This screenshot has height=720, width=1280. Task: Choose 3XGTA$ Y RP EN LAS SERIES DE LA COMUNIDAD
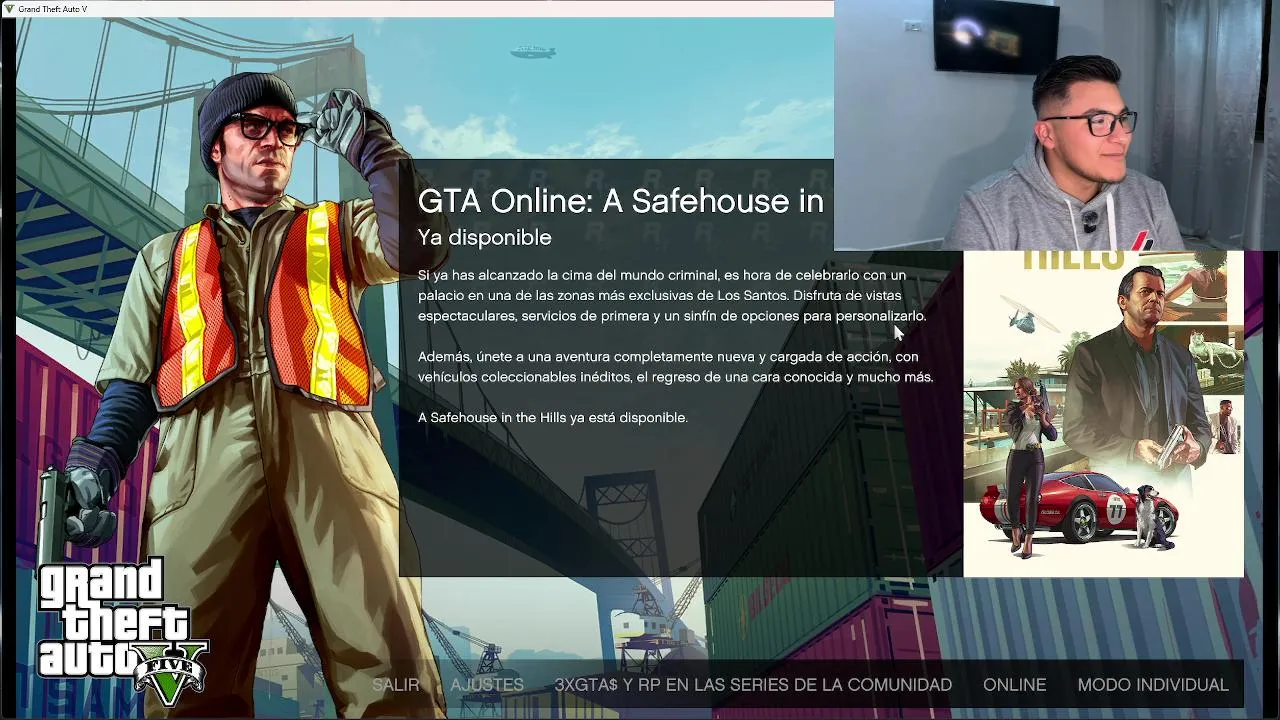(753, 685)
